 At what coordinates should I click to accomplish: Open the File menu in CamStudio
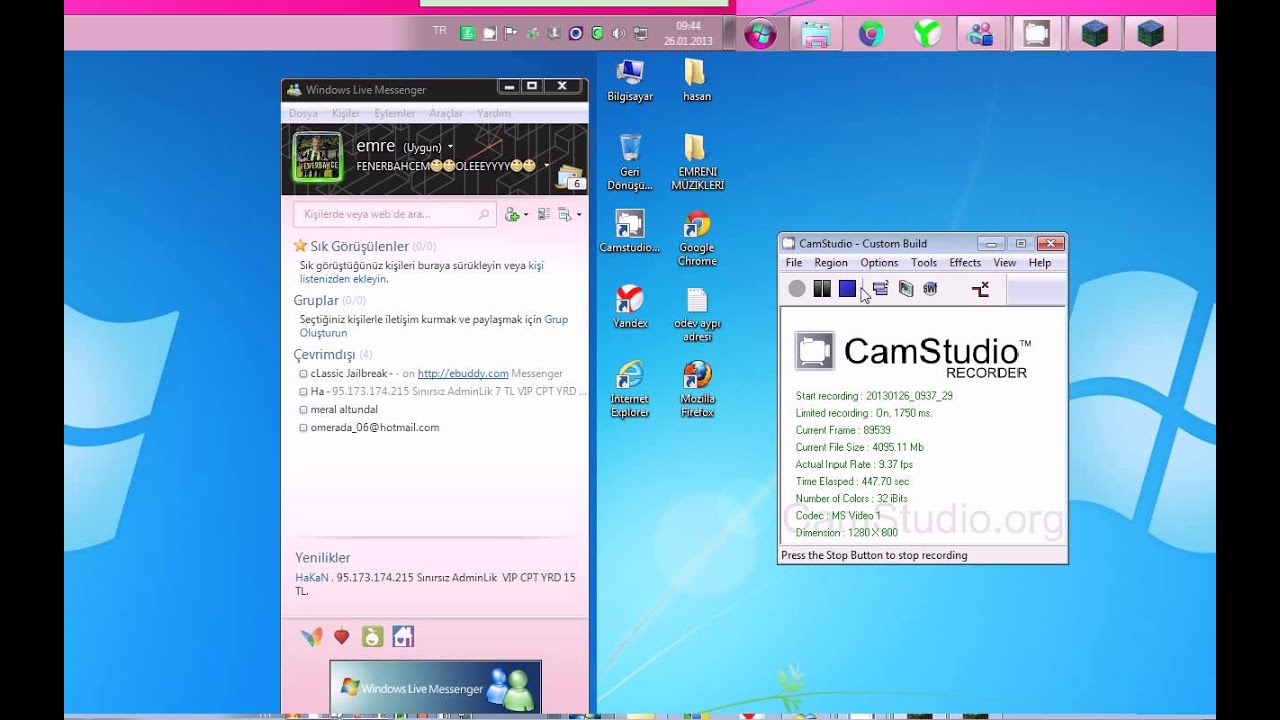click(794, 263)
